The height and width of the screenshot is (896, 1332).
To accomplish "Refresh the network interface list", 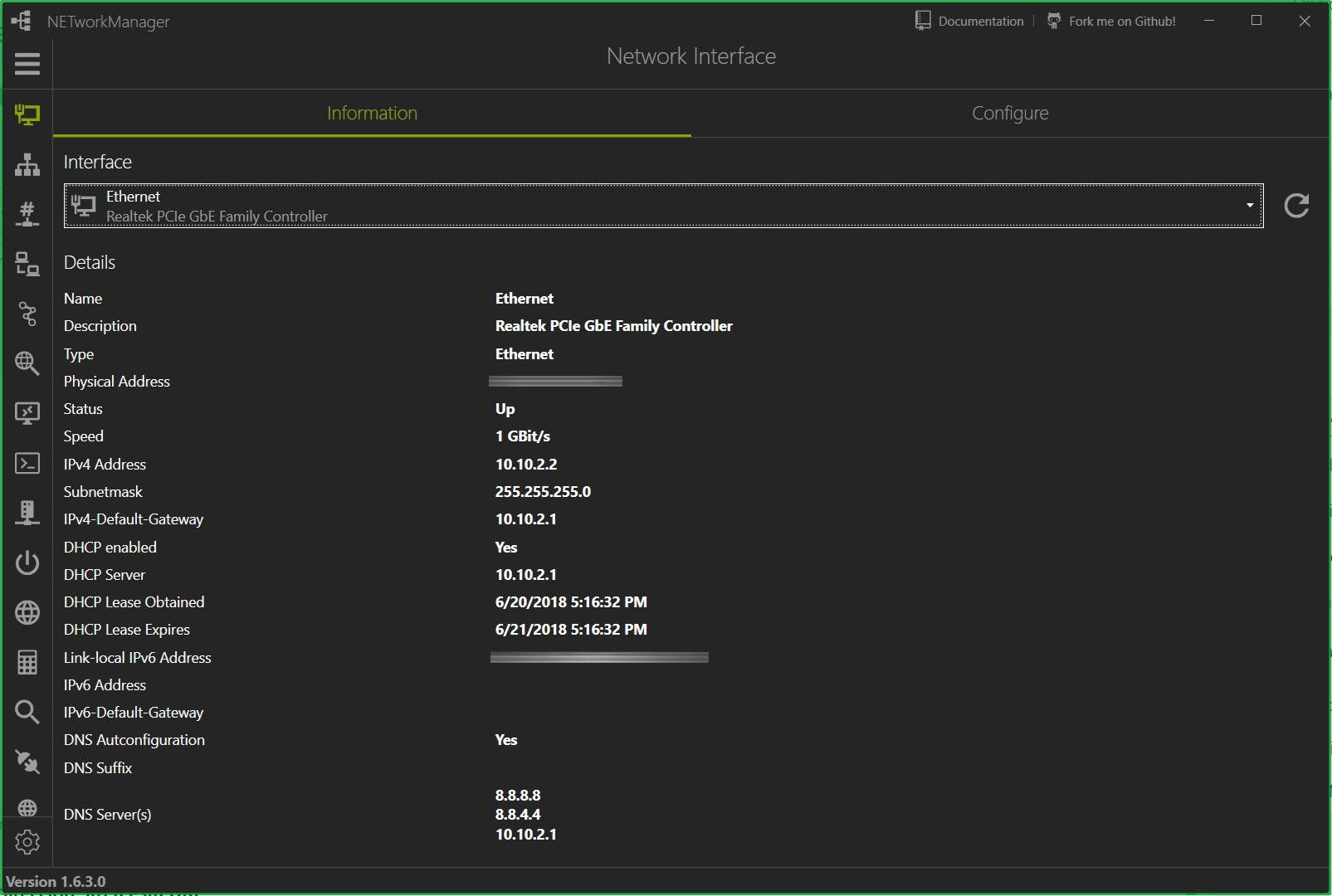I will [1296, 206].
